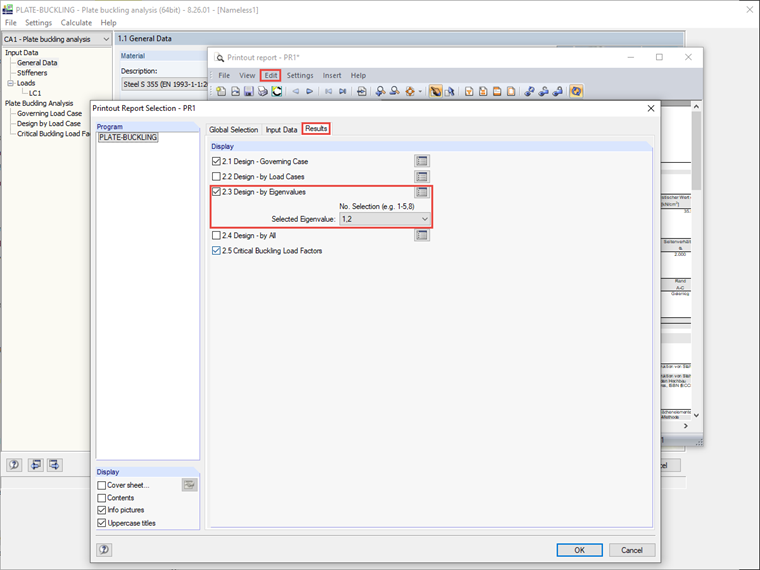Switch to the Global Selection tab
The height and width of the screenshot is (570, 760).
click(x=234, y=129)
